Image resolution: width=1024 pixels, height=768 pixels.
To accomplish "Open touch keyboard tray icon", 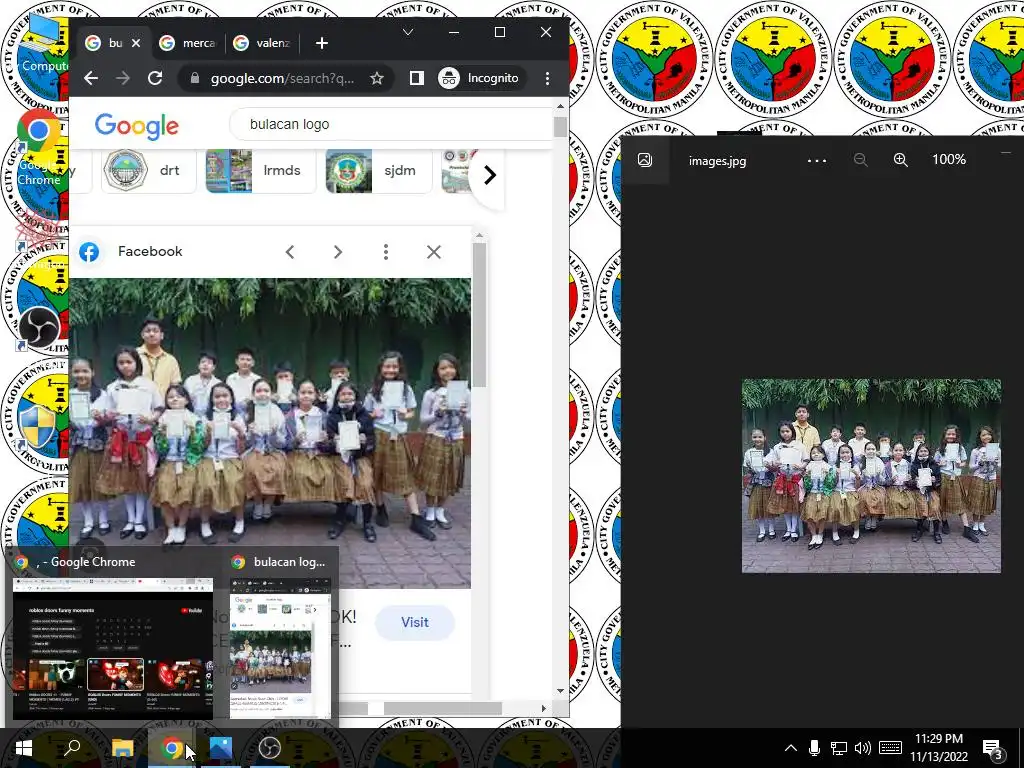I will click(890, 748).
